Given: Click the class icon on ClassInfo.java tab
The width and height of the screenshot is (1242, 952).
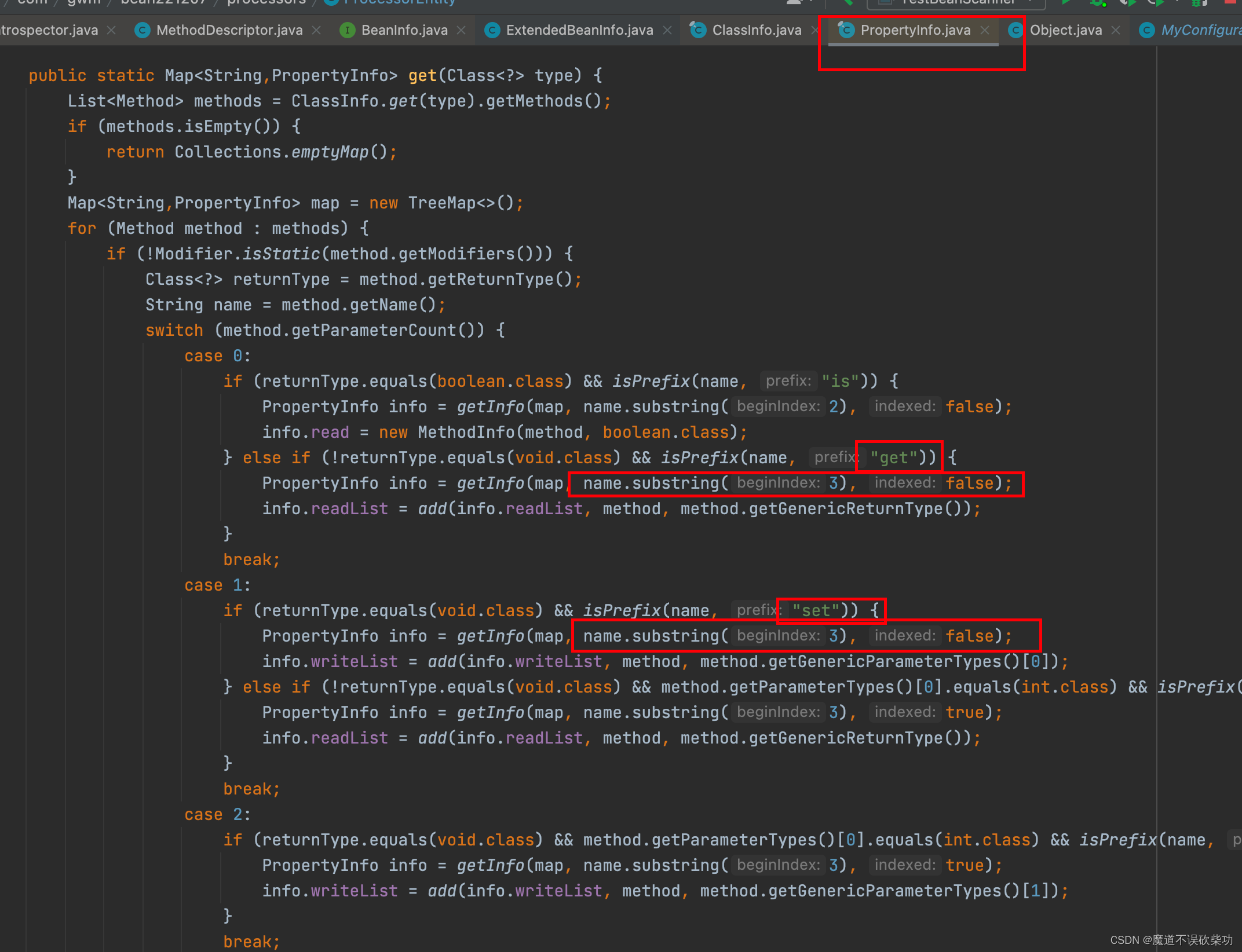Looking at the screenshot, I should (x=698, y=30).
